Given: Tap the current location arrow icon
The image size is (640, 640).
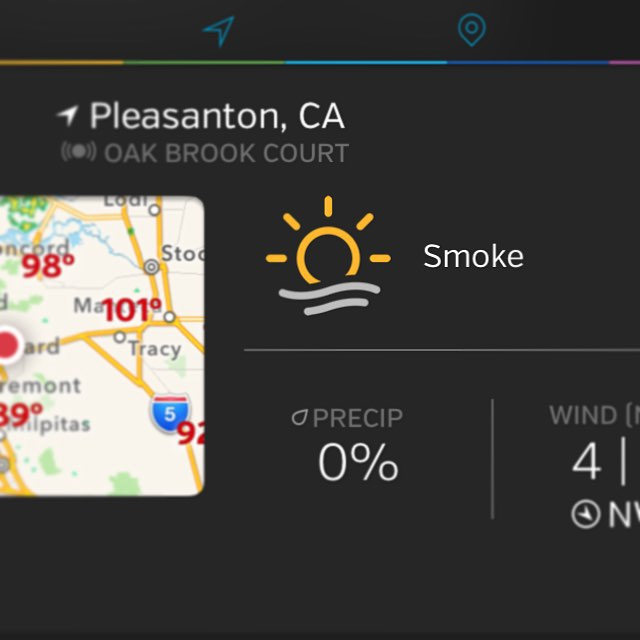Looking at the screenshot, I should click(219, 31).
